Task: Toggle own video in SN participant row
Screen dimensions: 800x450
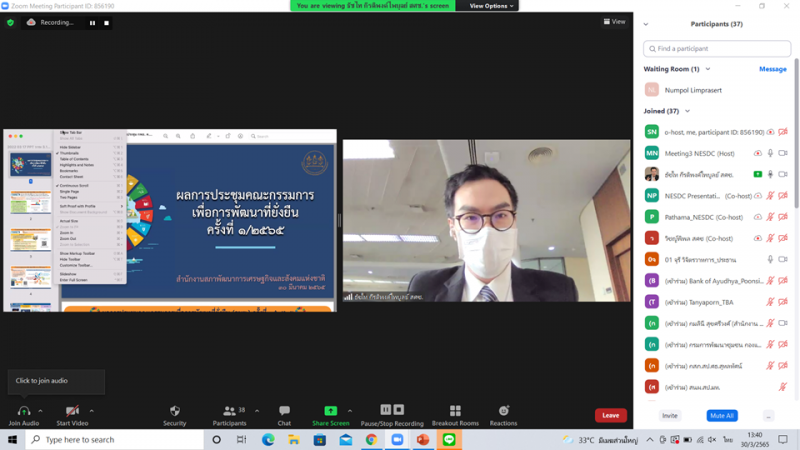Action: tap(783, 132)
